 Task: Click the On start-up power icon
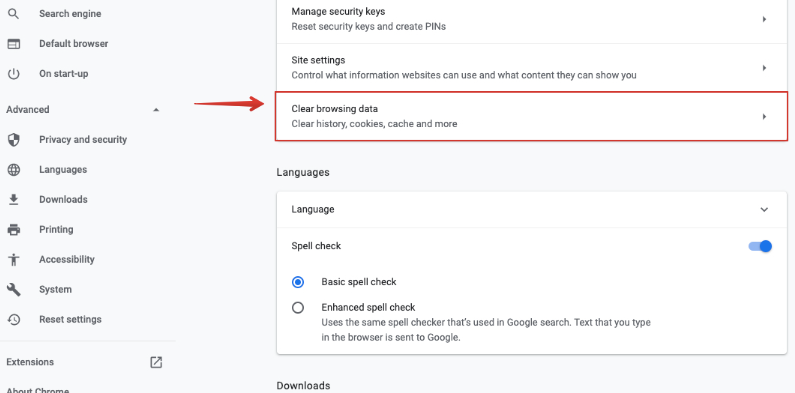click(x=14, y=74)
